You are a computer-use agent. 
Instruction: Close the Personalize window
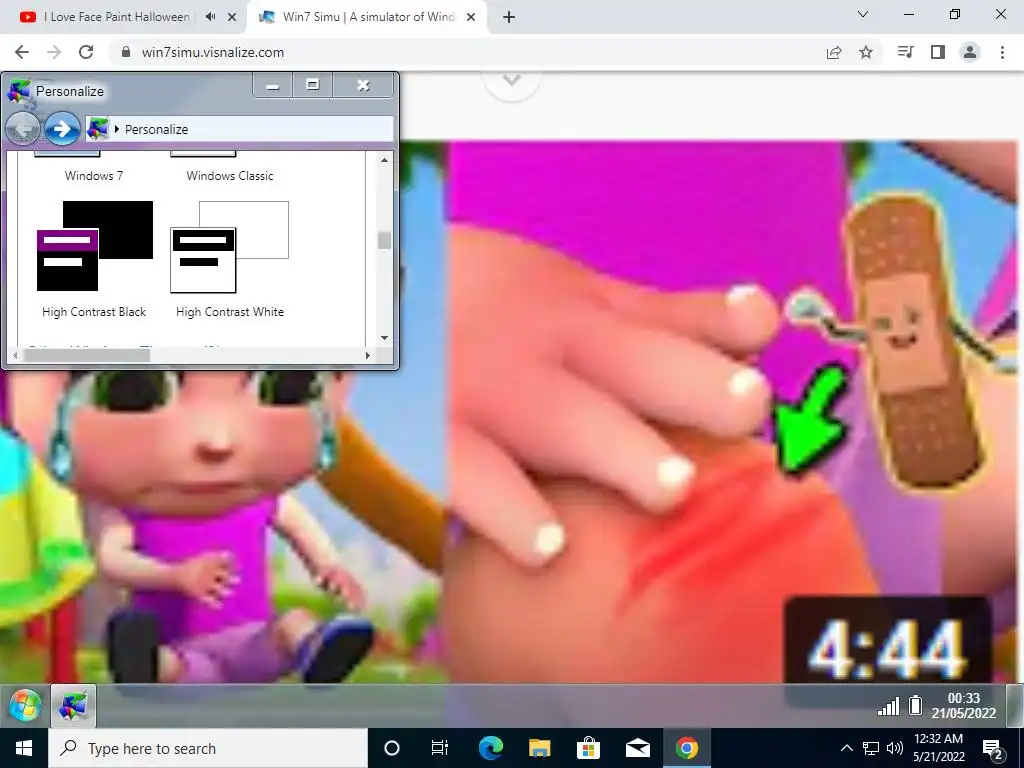click(x=364, y=85)
